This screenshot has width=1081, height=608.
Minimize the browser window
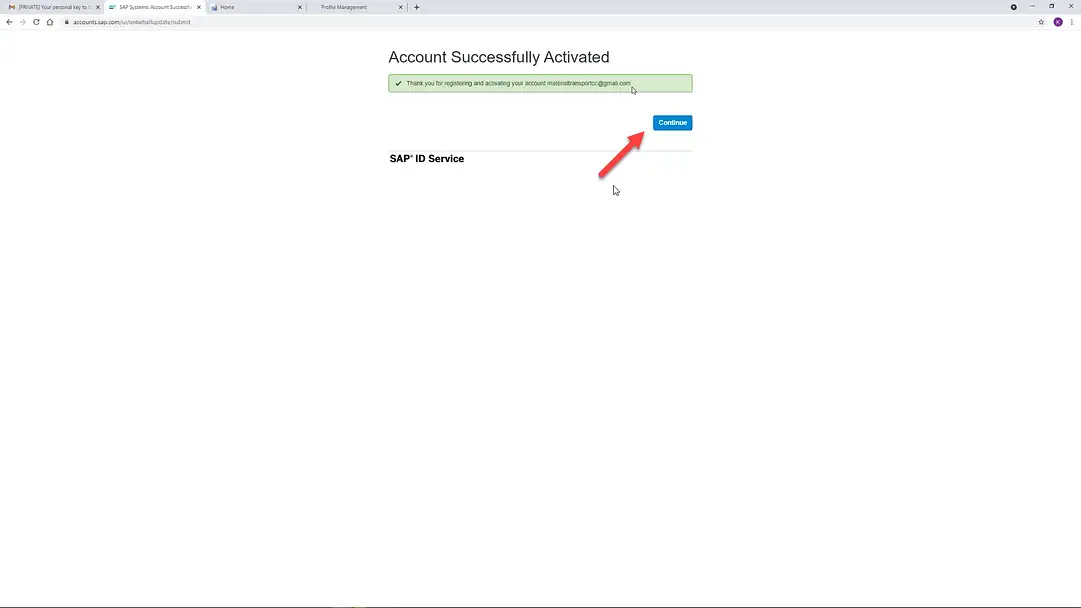[x=1032, y=6]
